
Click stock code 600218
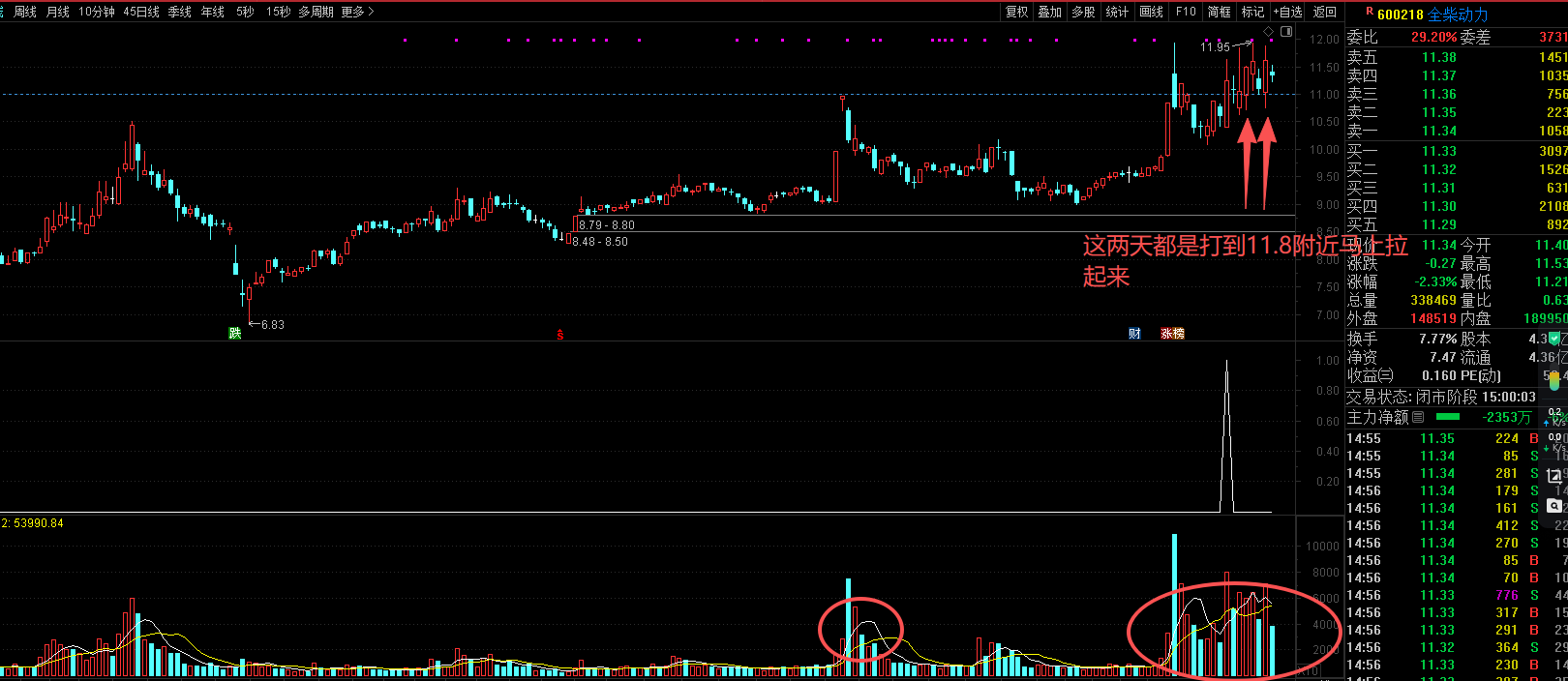point(1401,15)
